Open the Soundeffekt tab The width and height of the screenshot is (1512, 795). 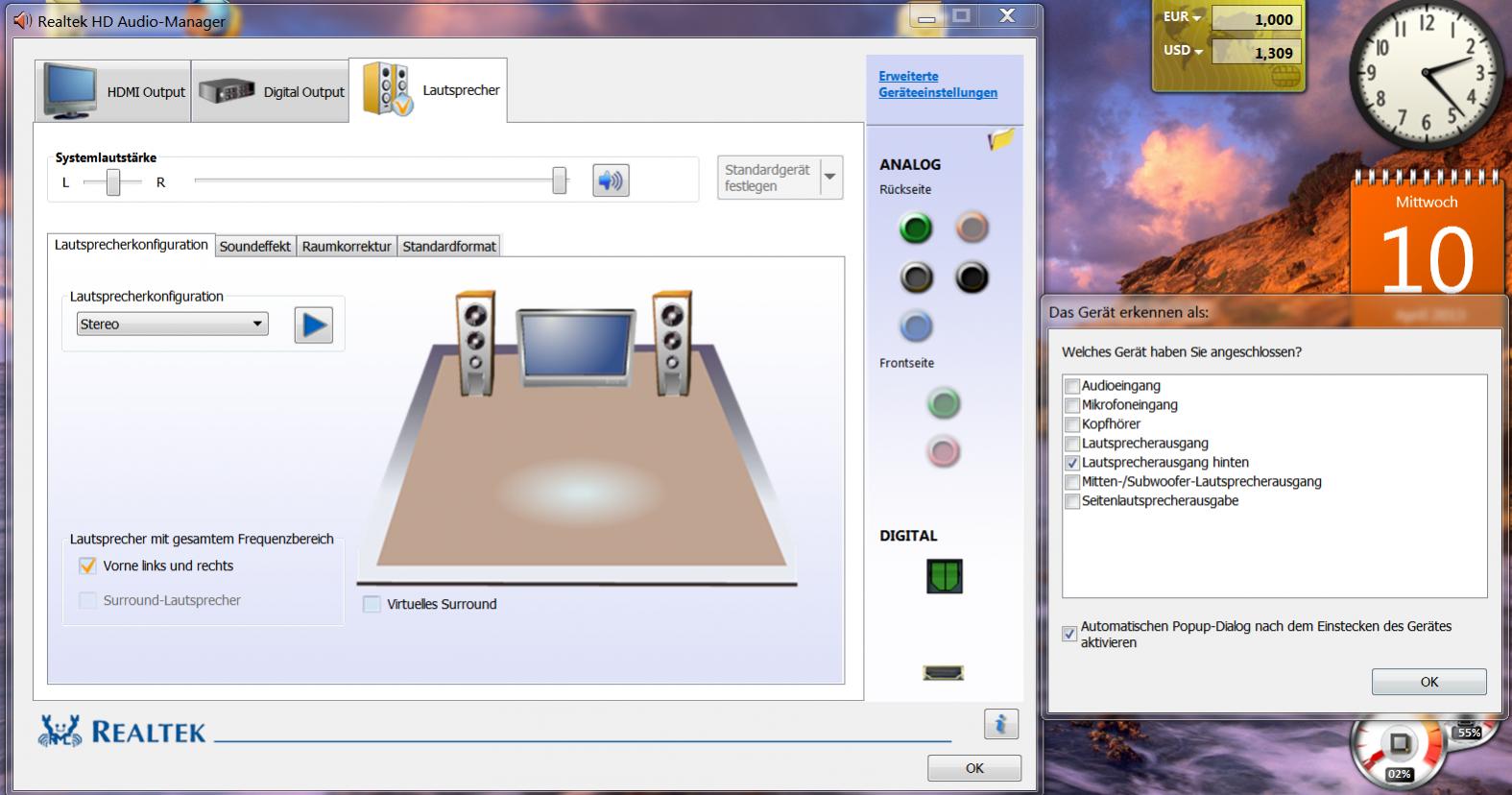(255, 247)
